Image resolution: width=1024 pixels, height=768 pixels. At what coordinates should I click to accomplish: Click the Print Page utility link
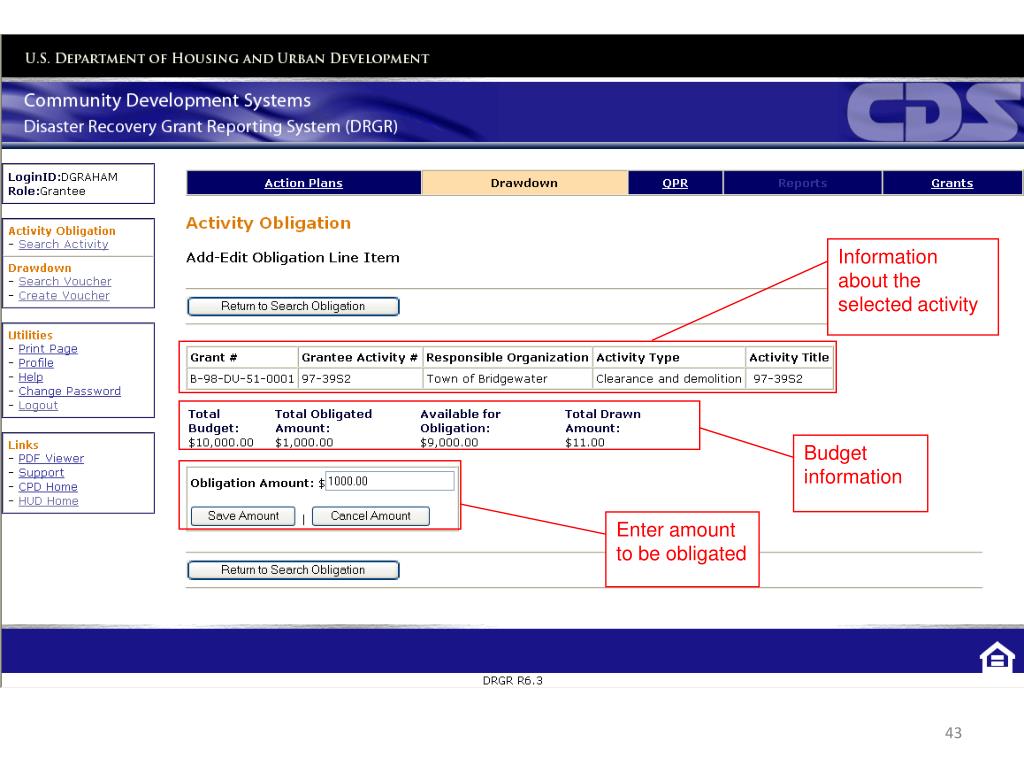click(x=48, y=349)
